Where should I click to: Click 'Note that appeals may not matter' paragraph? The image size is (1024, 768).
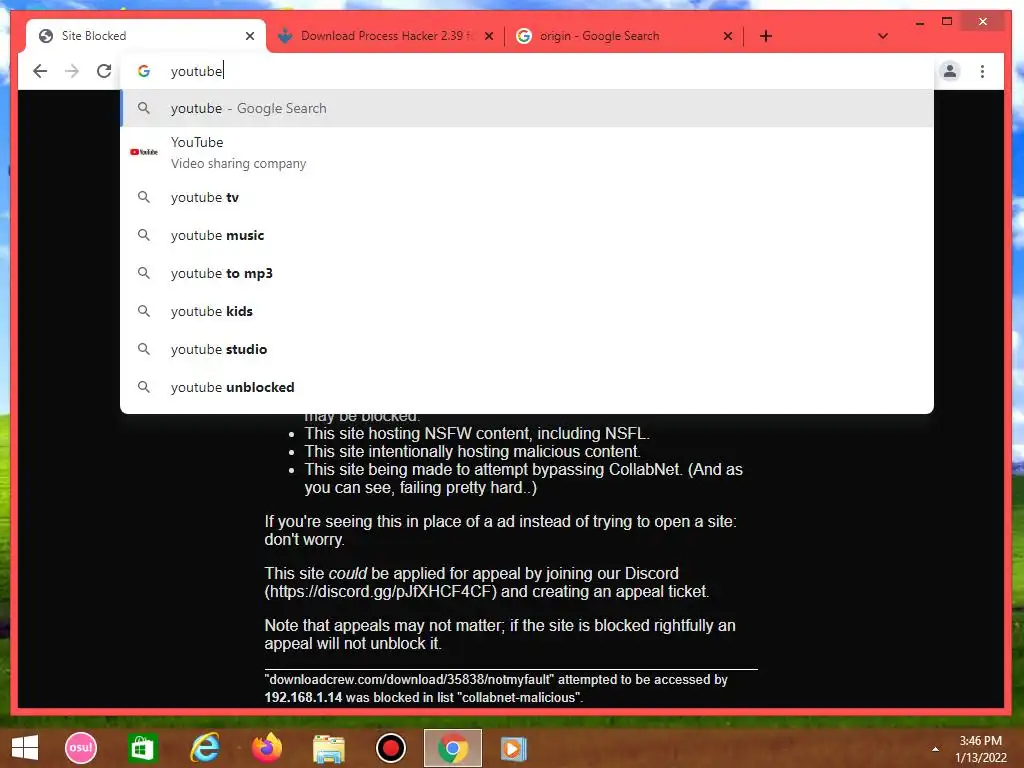[x=500, y=634]
